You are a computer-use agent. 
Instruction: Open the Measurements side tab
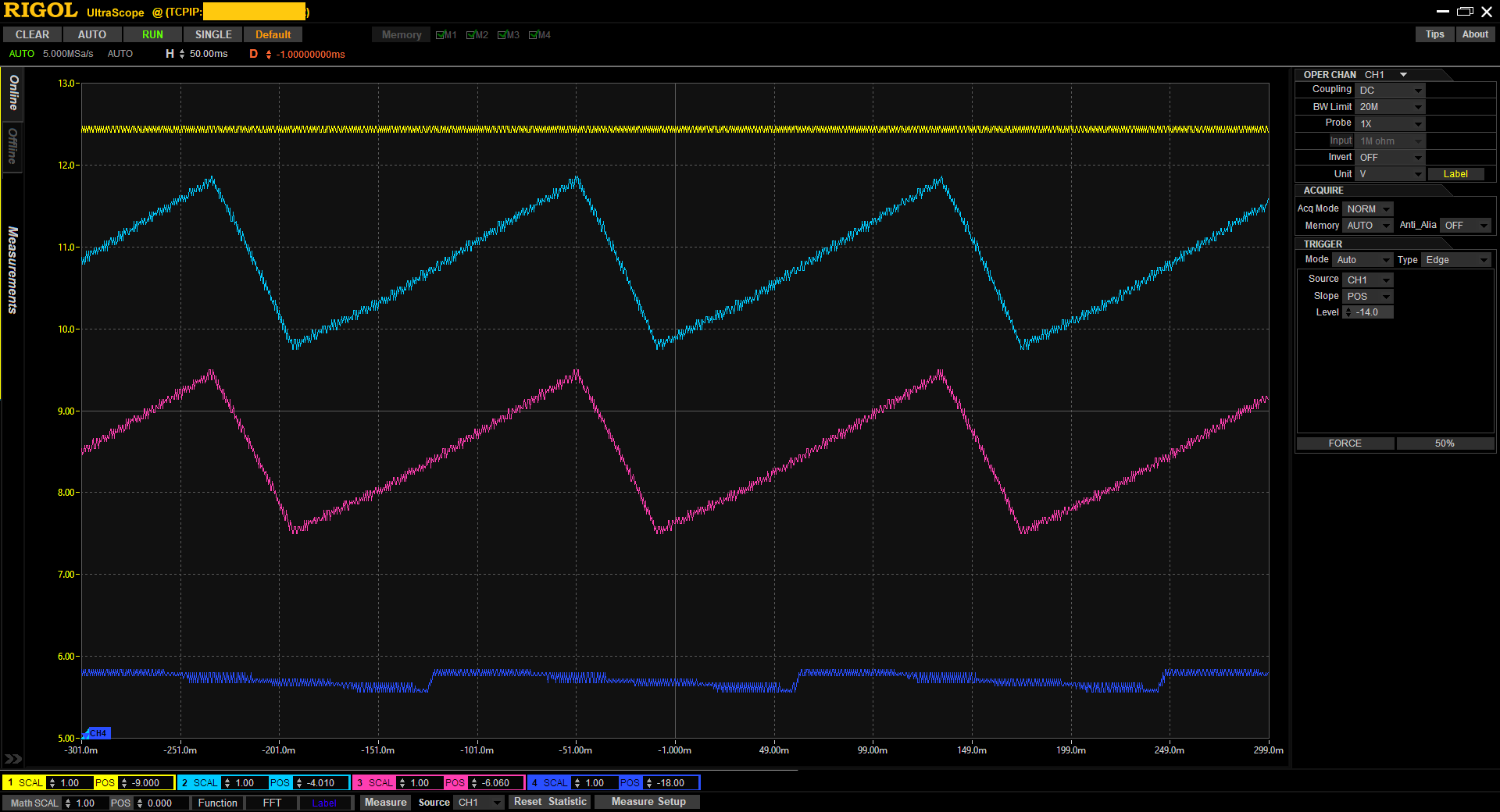12,270
